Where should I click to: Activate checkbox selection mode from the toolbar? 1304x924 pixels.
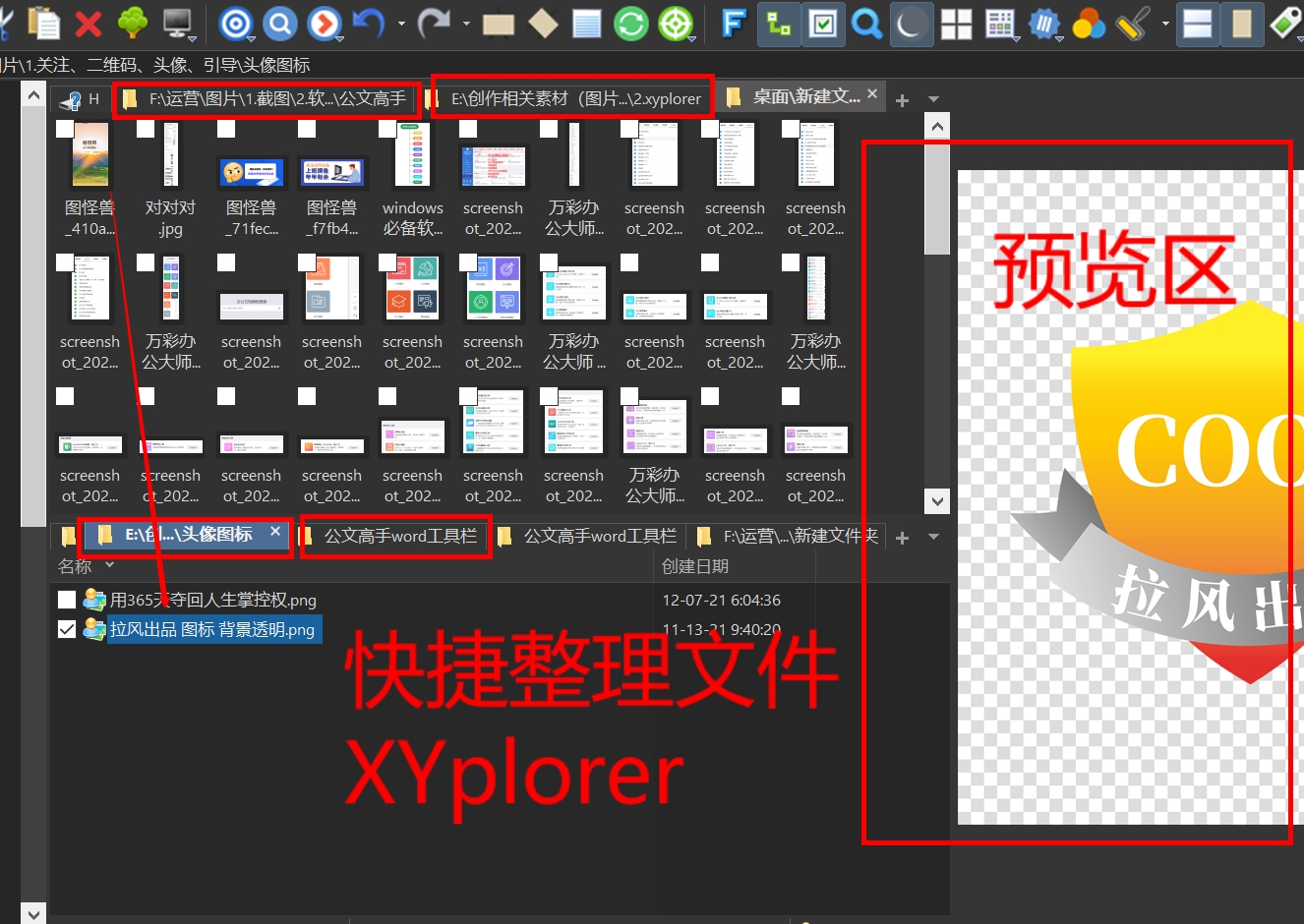coord(822,25)
